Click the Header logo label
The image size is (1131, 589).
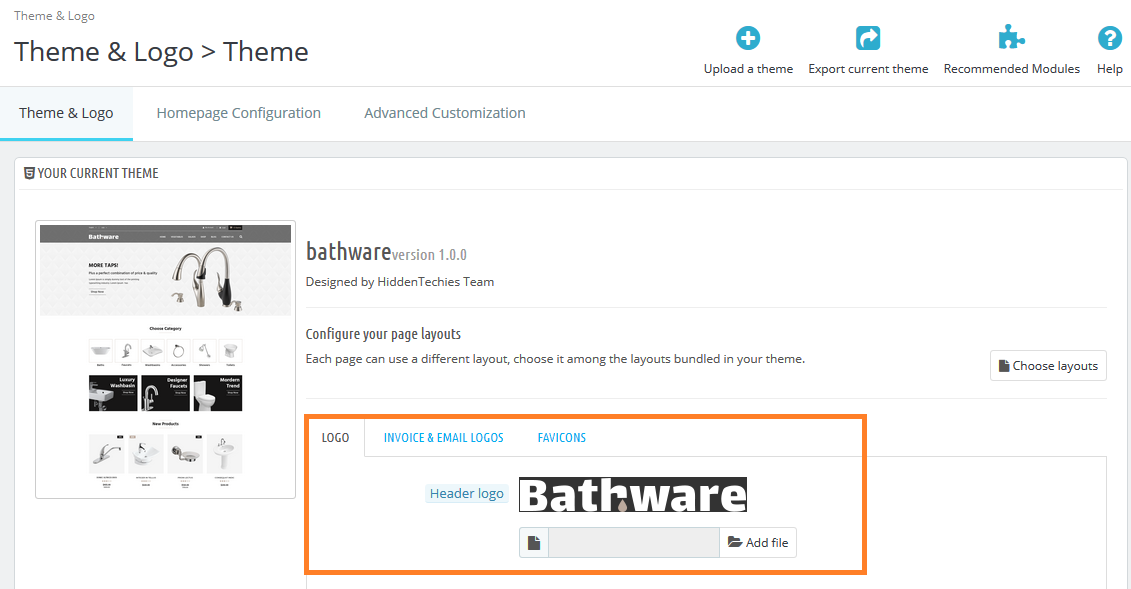(x=466, y=494)
